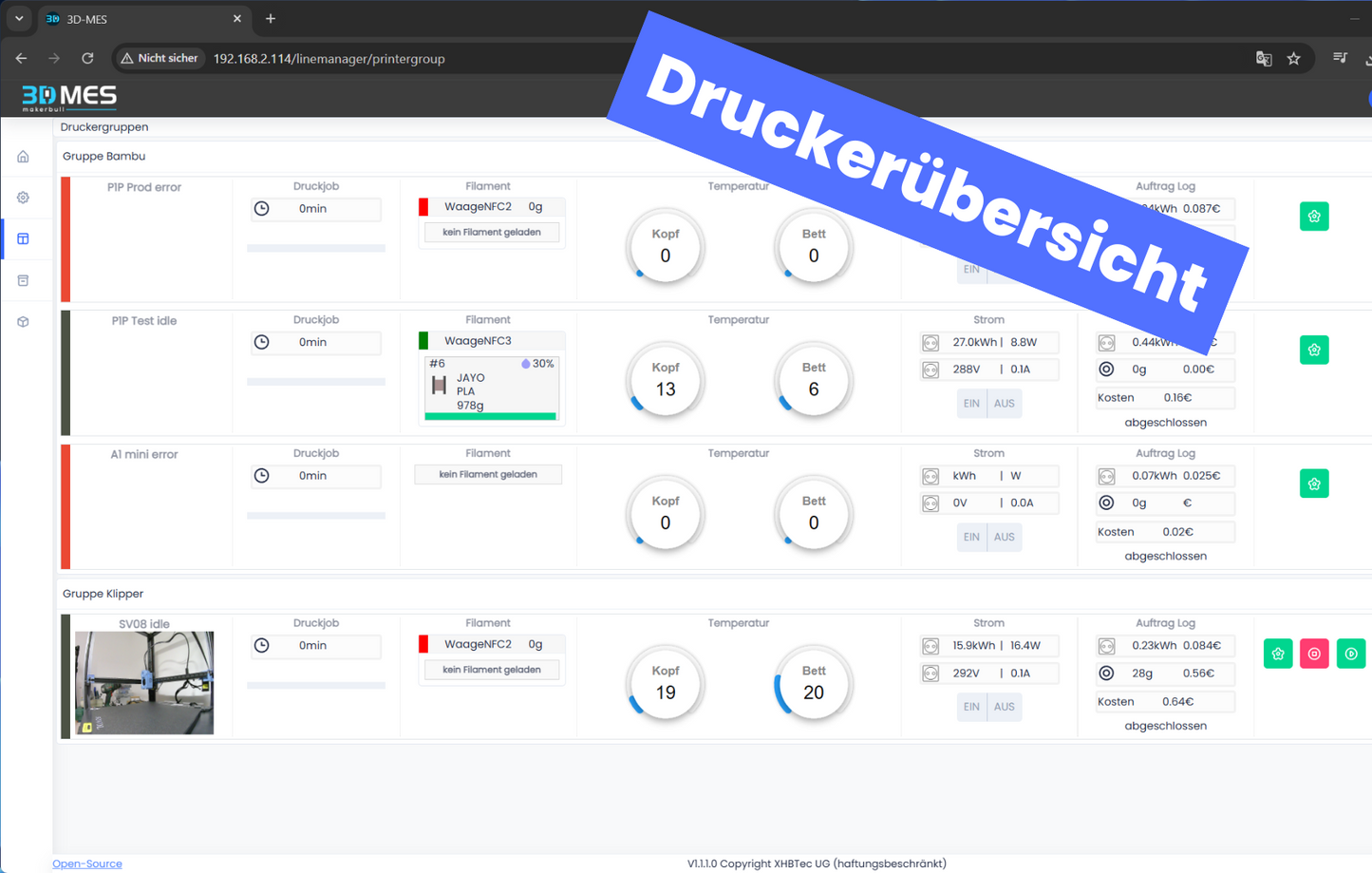Click 'kein Filament geladen' in the A1 mini row
This screenshot has width=1372, height=873.
pos(488,474)
